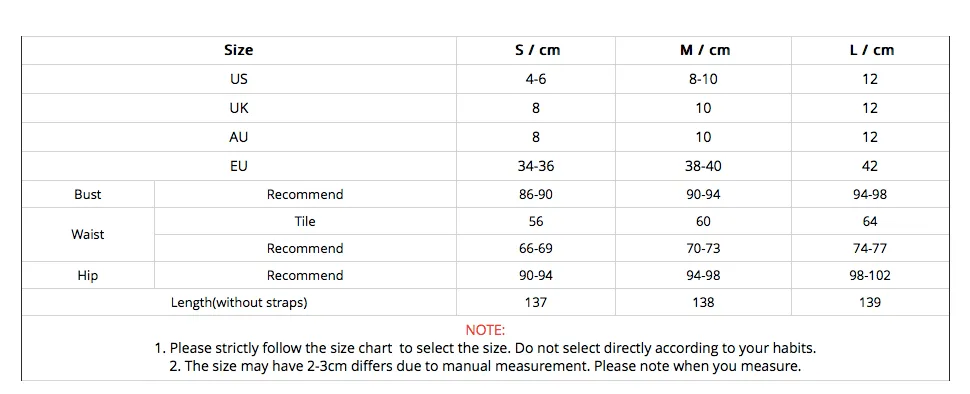Click the 98-102 hip measurement cell

870,275
